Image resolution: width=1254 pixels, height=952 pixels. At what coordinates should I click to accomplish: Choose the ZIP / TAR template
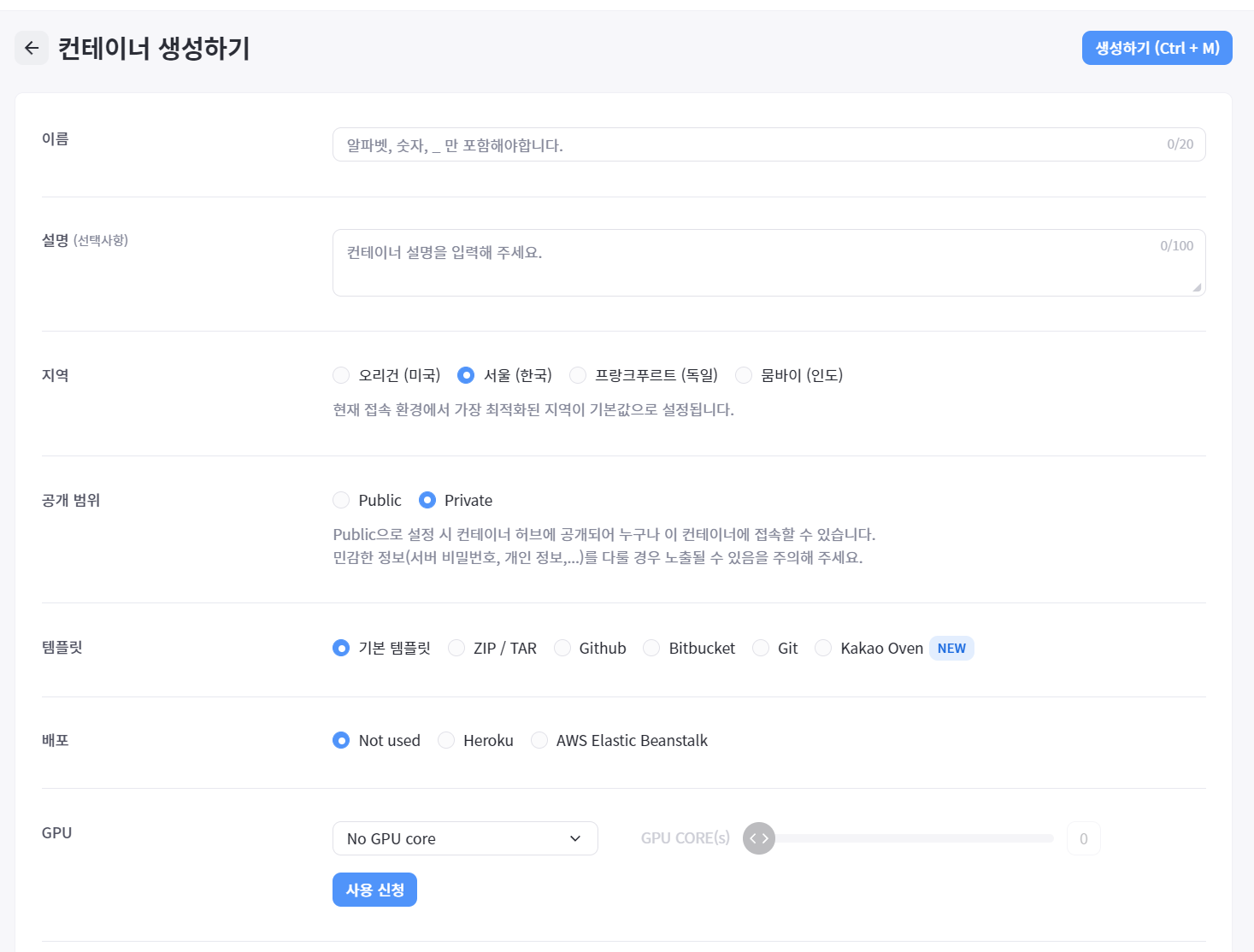pyautogui.click(x=456, y=648)
